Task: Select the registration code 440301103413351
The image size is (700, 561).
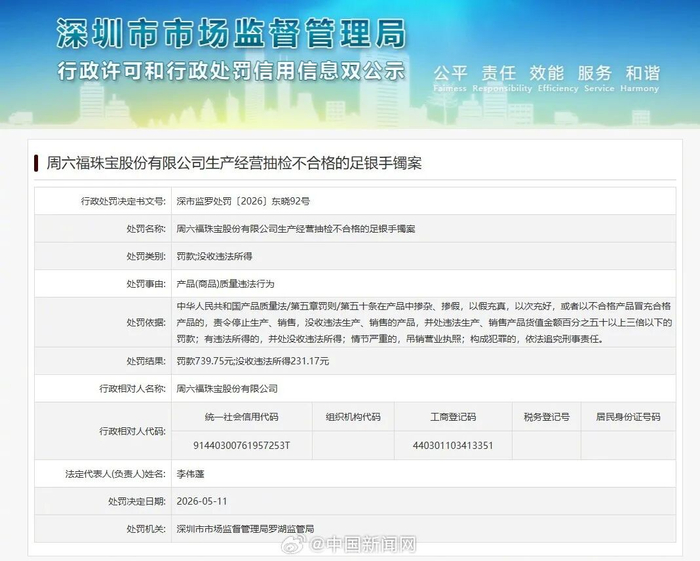Action: point(453,445)
